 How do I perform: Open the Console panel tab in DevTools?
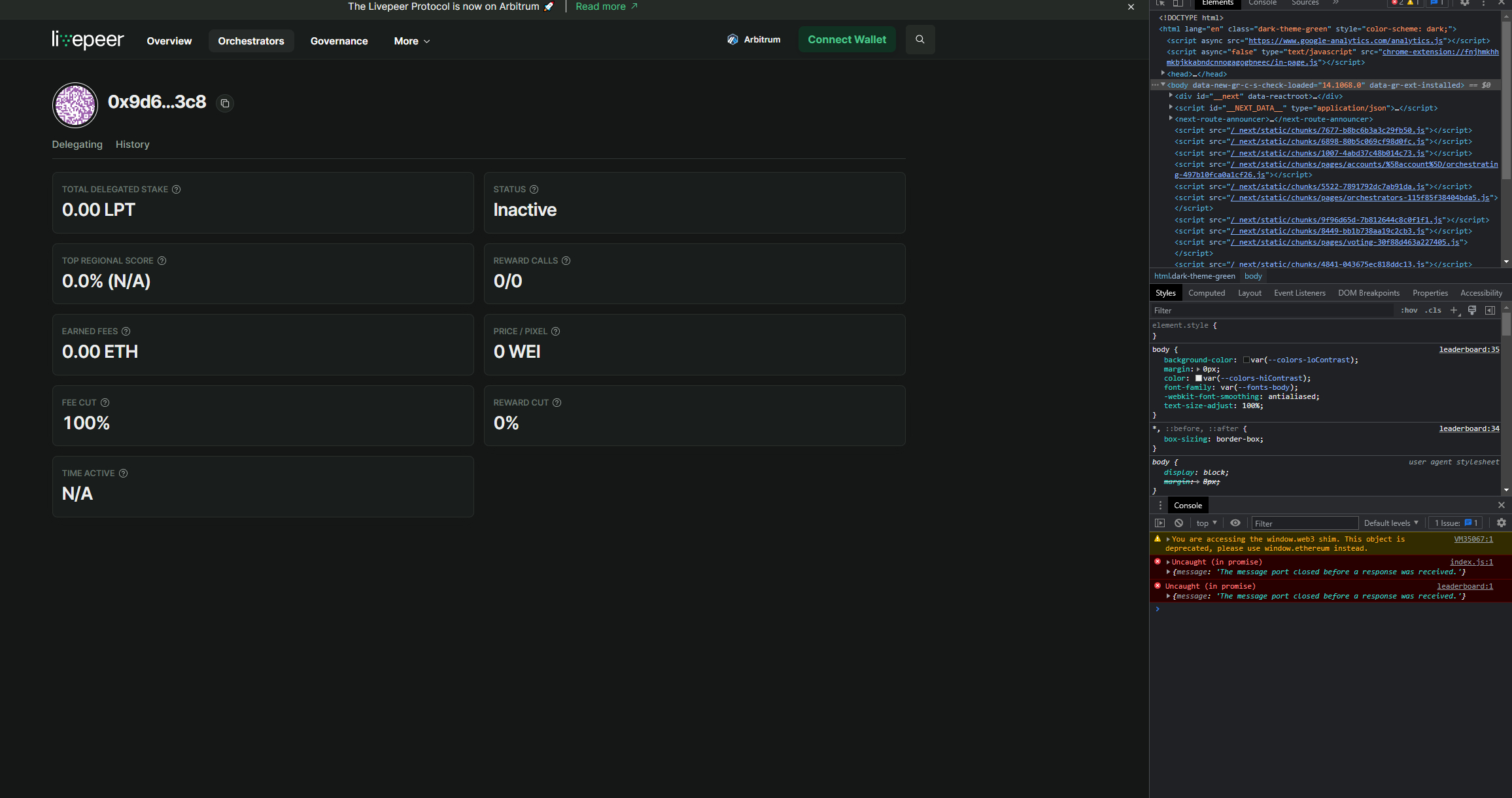pos(1262,3)
